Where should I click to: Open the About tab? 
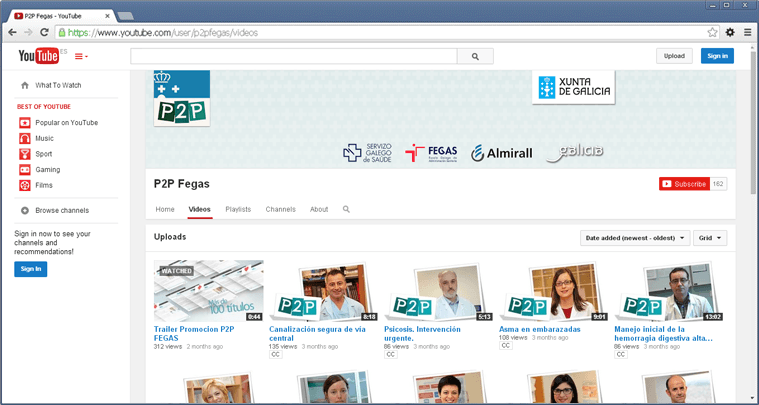click(x=318, y=209)
